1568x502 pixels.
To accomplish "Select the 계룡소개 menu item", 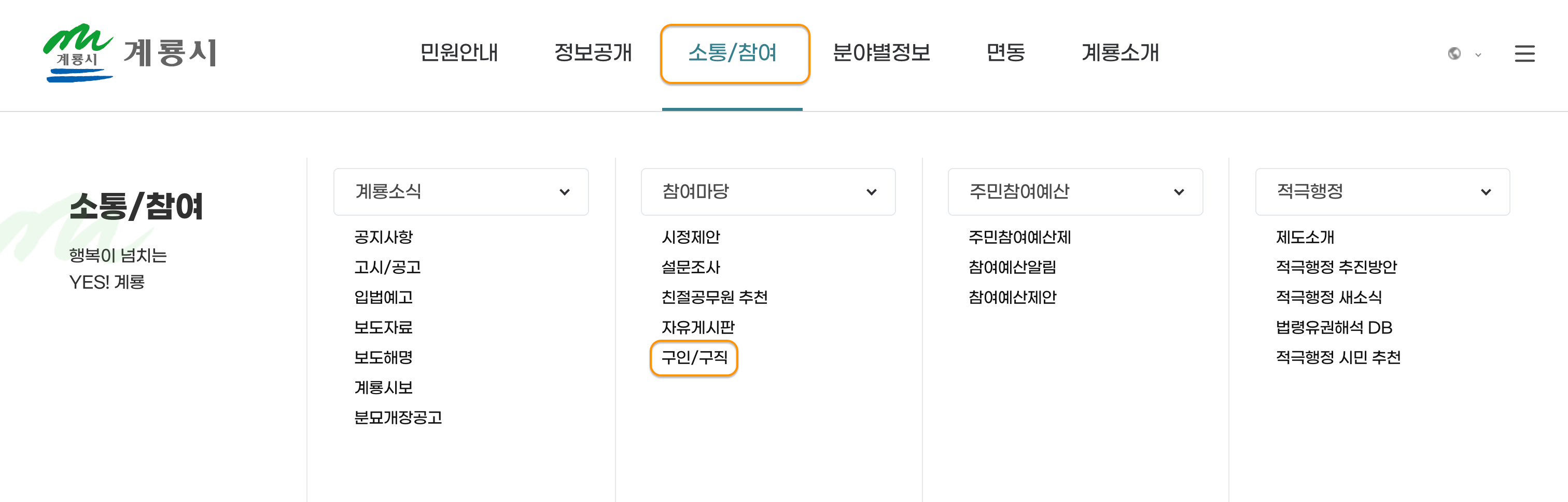I will click(x=1120, y=53).
